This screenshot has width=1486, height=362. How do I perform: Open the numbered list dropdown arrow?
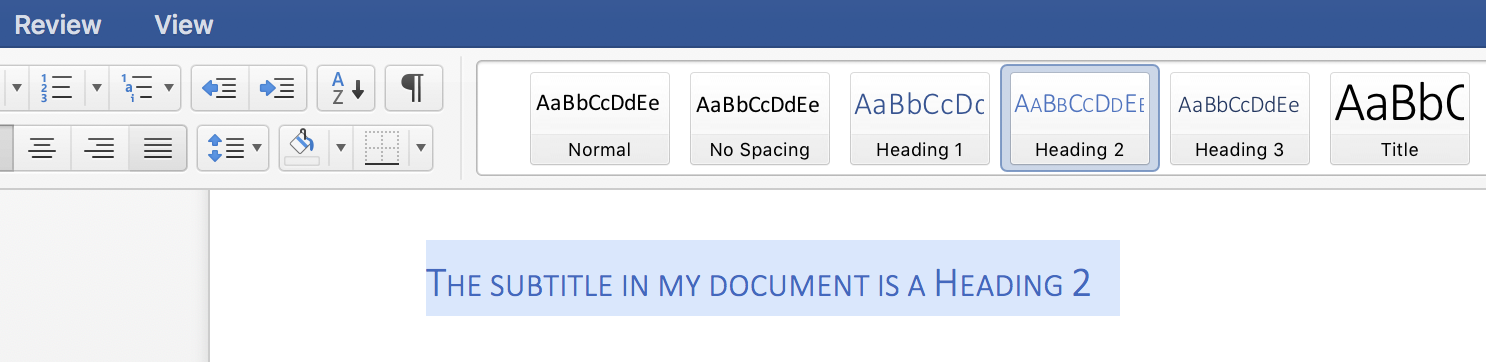(96, 88)
